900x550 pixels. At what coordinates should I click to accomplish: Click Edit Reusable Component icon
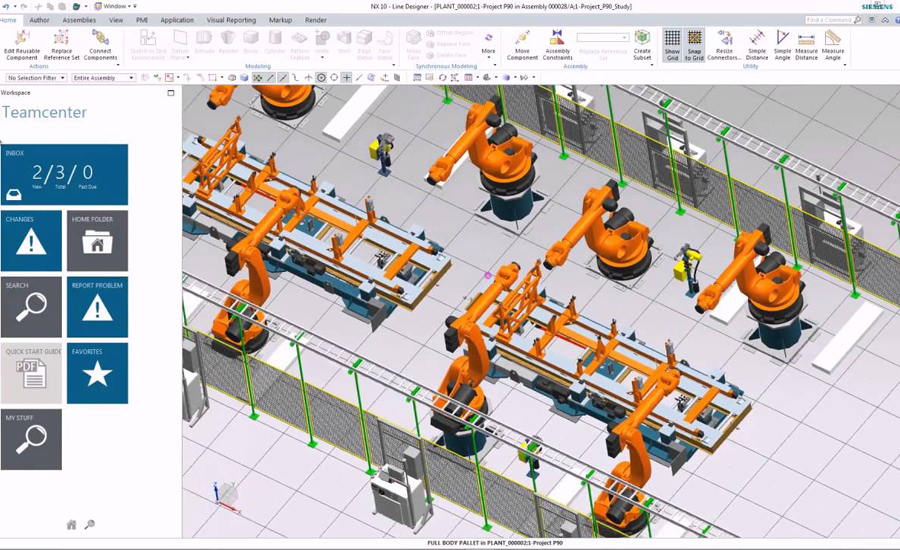pos(21,43)
